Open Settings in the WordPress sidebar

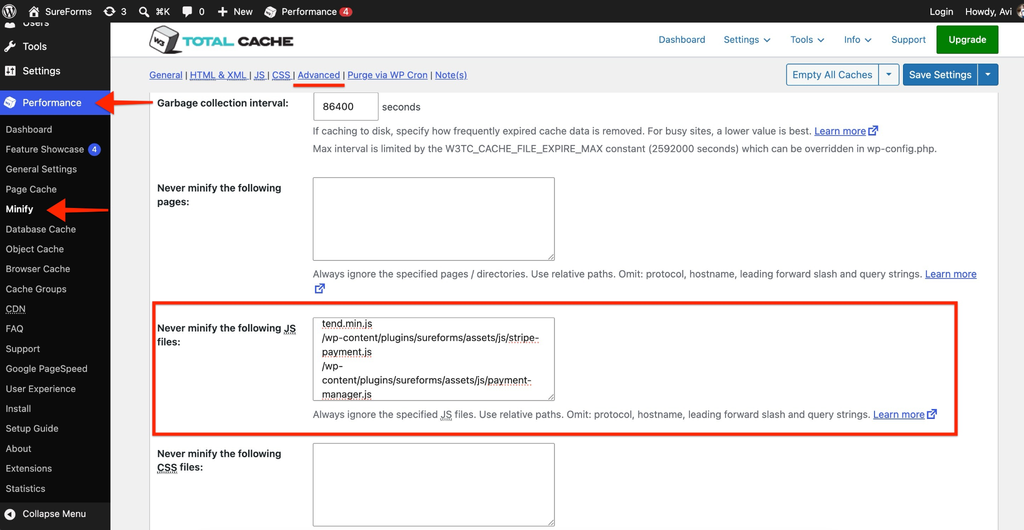pos(41,70)
